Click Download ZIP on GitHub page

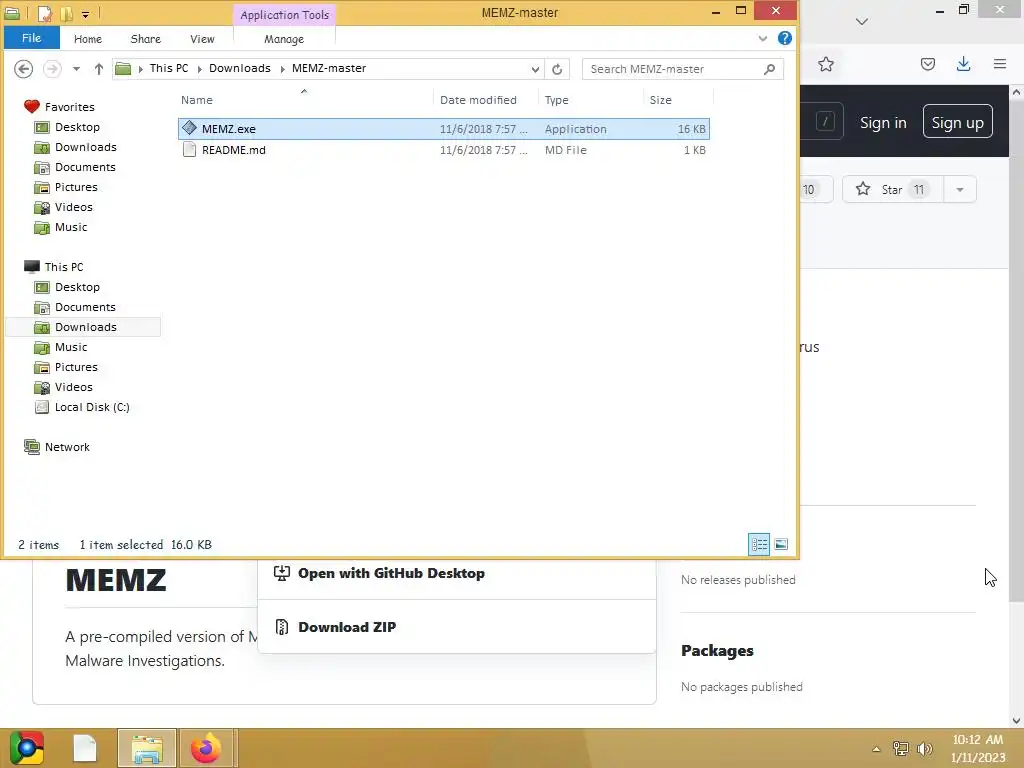click(347, 627)
